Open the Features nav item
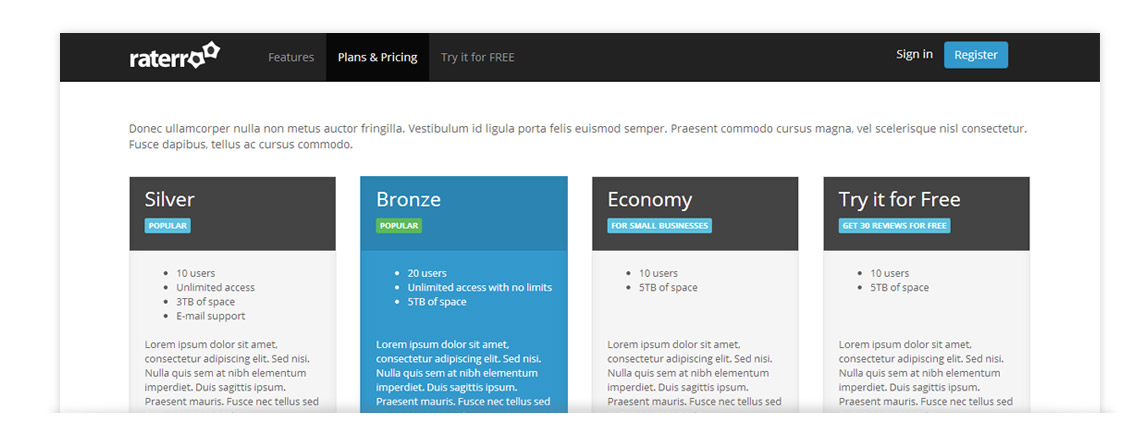This screenshot has height=445, width=1140. (x=291, y=57)
